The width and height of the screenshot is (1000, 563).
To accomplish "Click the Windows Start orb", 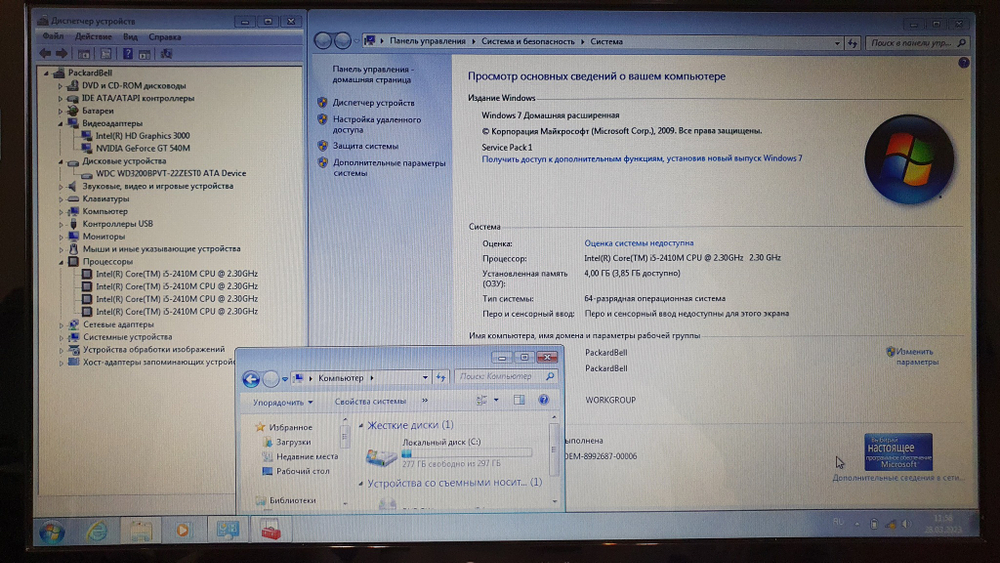I will [52, 532].
